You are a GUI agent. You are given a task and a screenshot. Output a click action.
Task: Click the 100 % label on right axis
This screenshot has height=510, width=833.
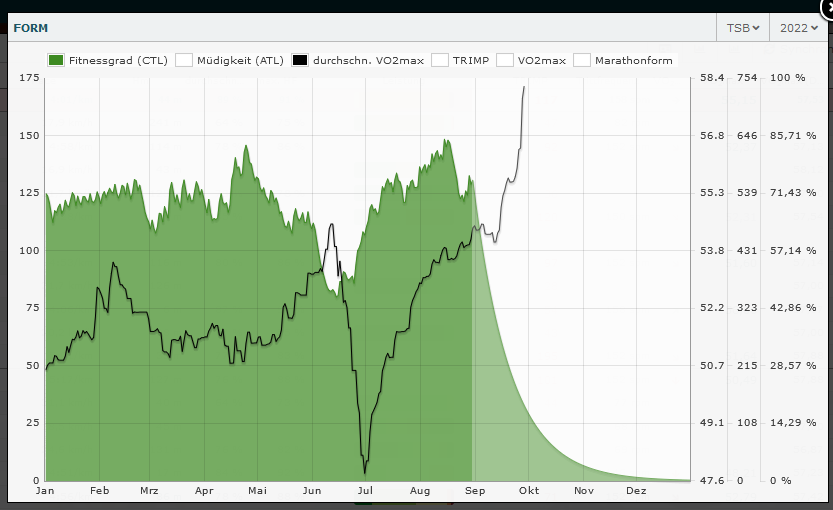click(x=787, y=78)
